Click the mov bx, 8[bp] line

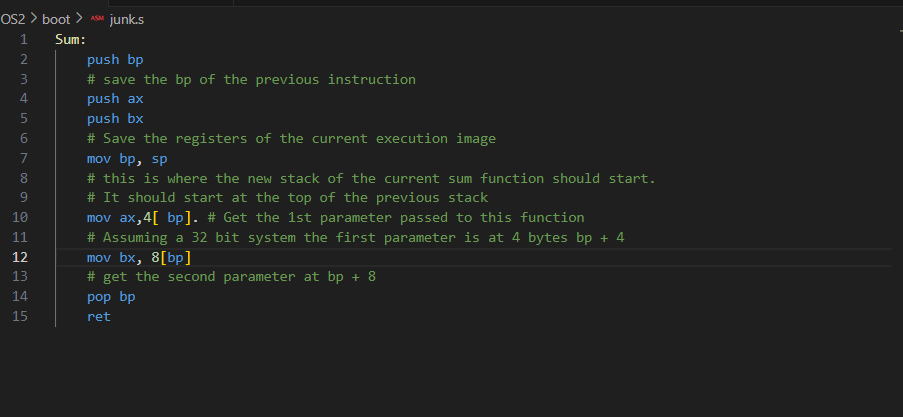(138, 257)
